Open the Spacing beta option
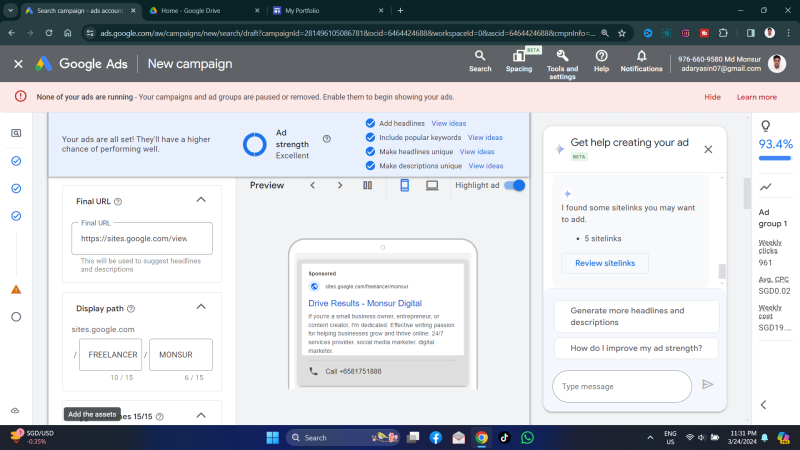This screenshot has height=450, width=800. [x=519, y=61]
